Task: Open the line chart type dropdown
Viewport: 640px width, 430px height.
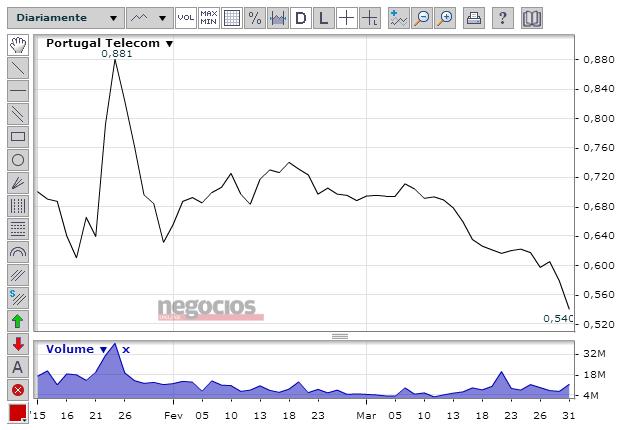Action: click(150, 18)
